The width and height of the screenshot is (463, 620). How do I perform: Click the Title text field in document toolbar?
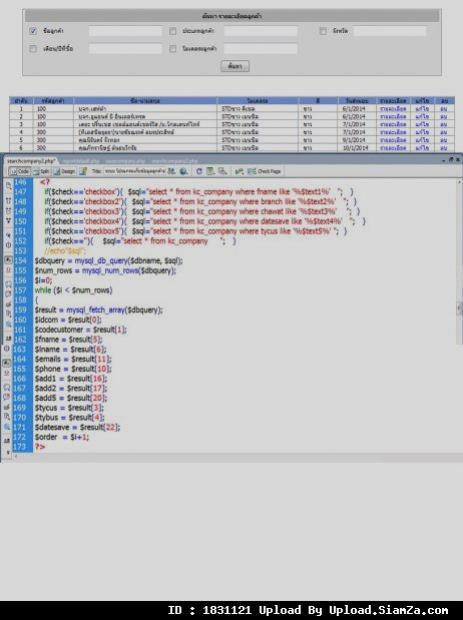(134, 171)
